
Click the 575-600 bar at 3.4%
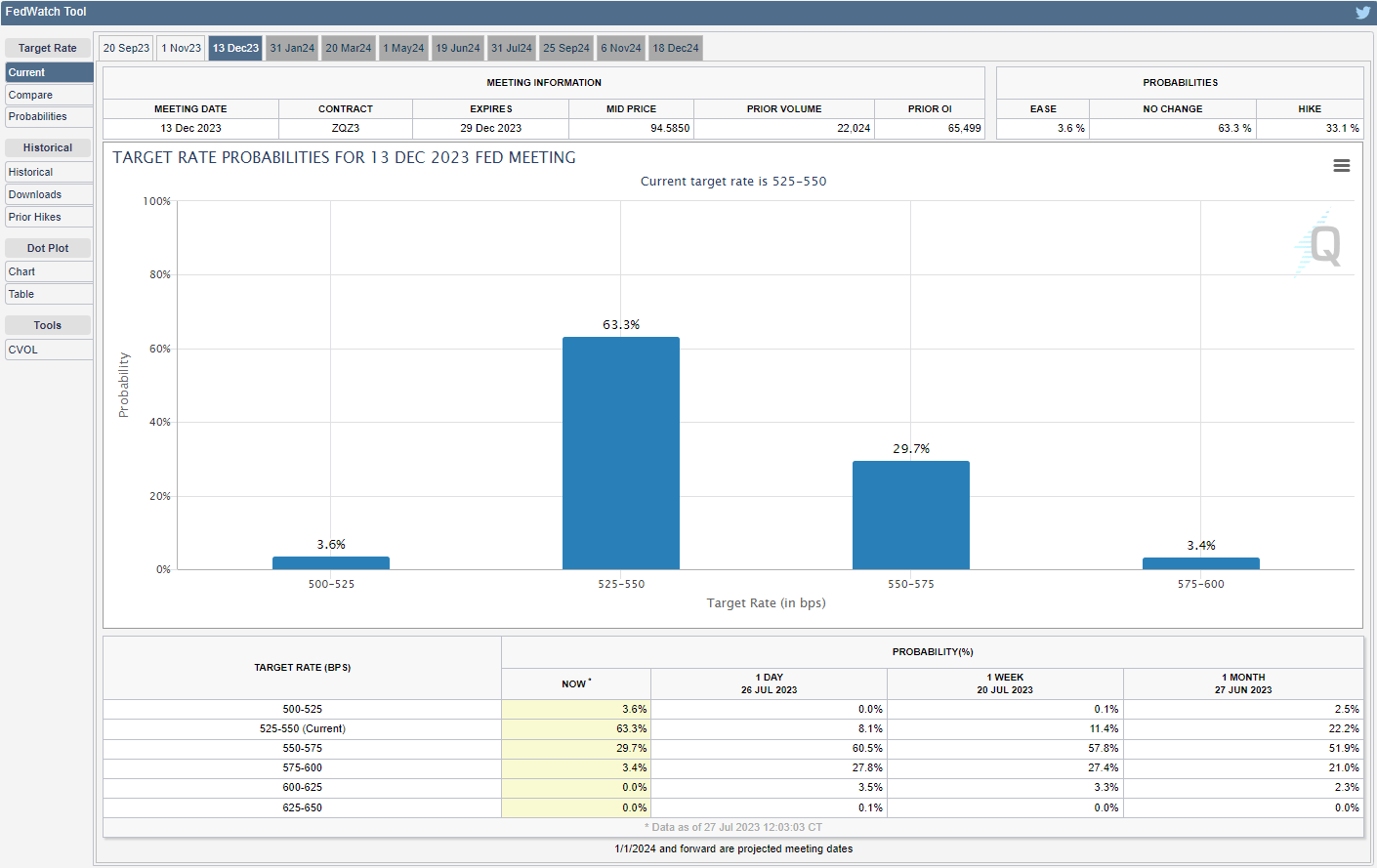(1201, 563)
